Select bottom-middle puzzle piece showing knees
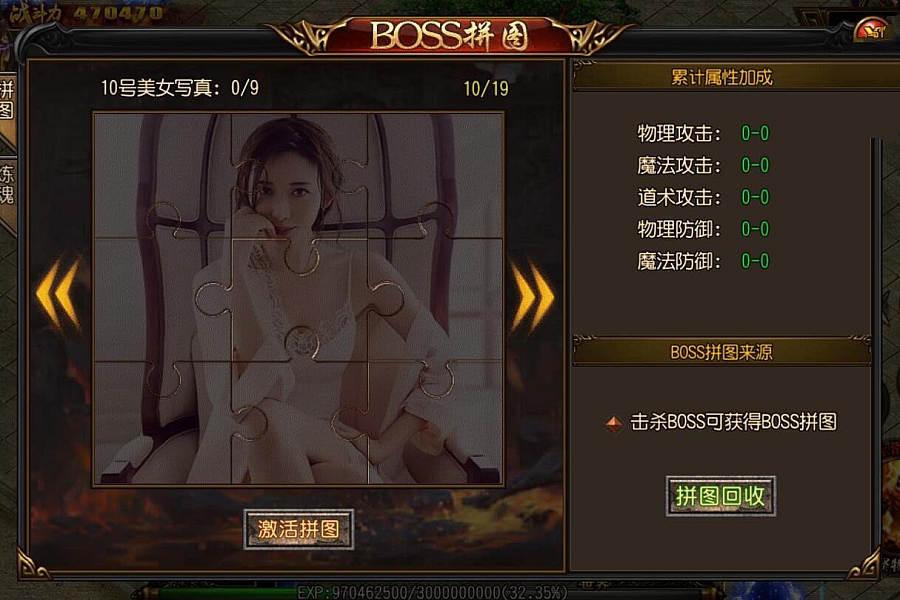The width and height of the screenshot is (900, 600). coord(299,423)
